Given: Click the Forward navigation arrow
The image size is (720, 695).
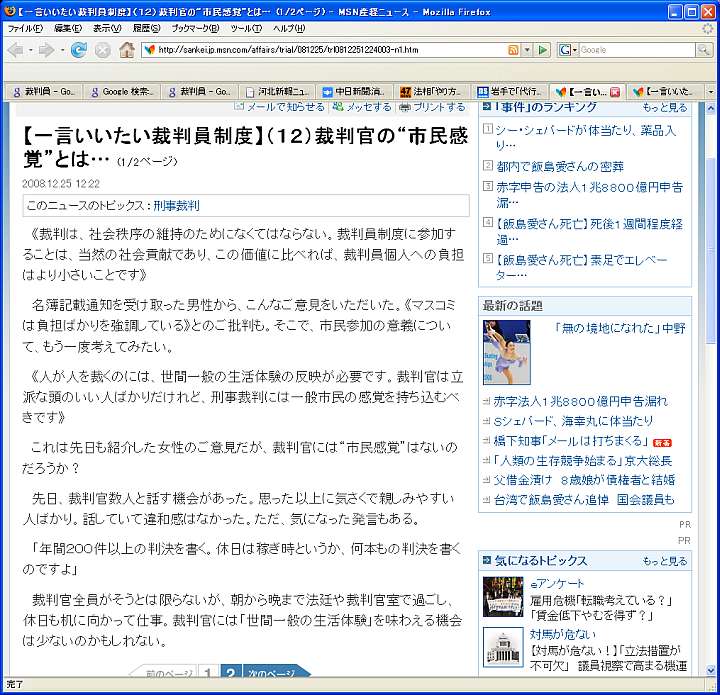Looking at the screenshot, I should [46, 49].
